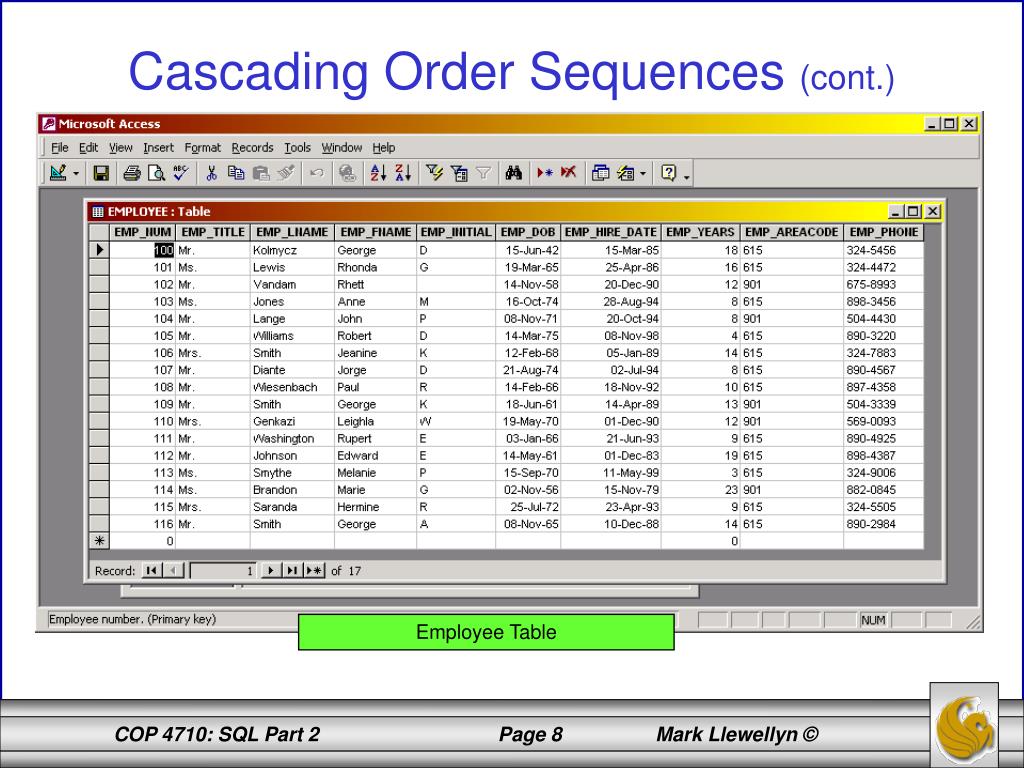The image size is (1024, 768).
Task: Save the table with the floppy icon
Action: (101, 173)
